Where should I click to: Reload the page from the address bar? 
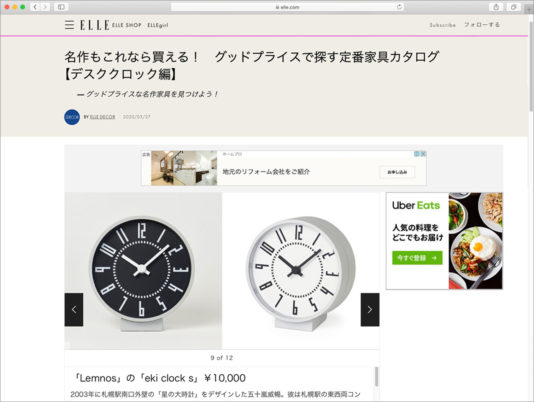tap(399, 6)
